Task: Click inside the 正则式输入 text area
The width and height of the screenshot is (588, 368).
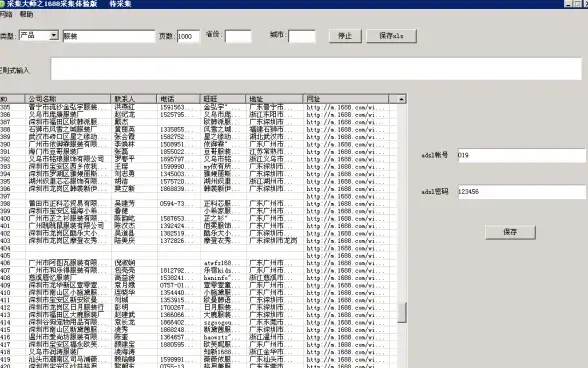Action: click(316, 69)
